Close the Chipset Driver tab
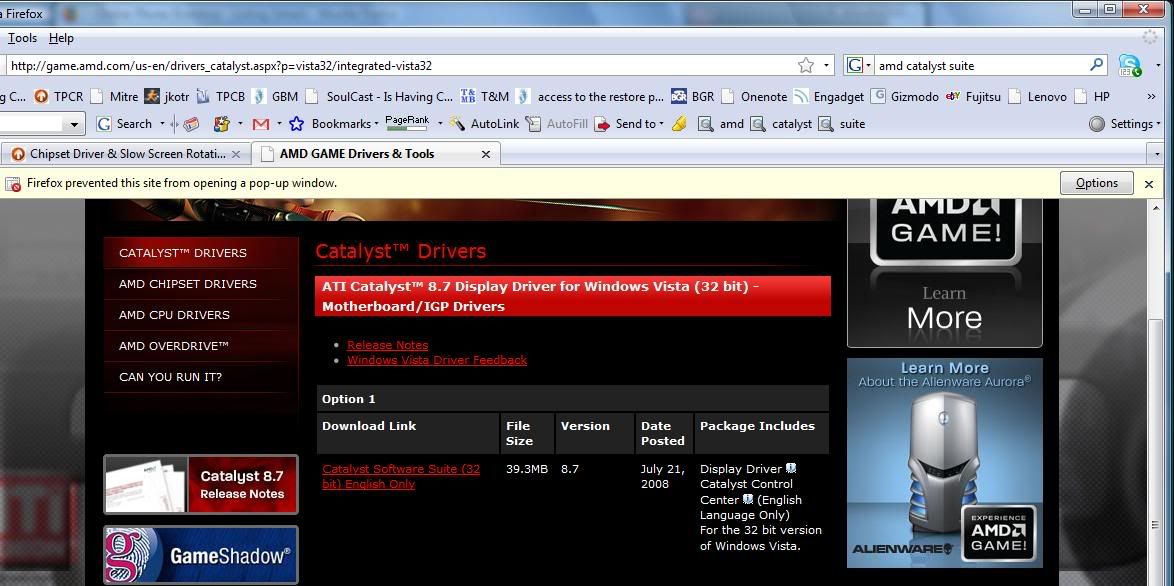The height and width of the screenshot is (586, 1174). [236, 154]
